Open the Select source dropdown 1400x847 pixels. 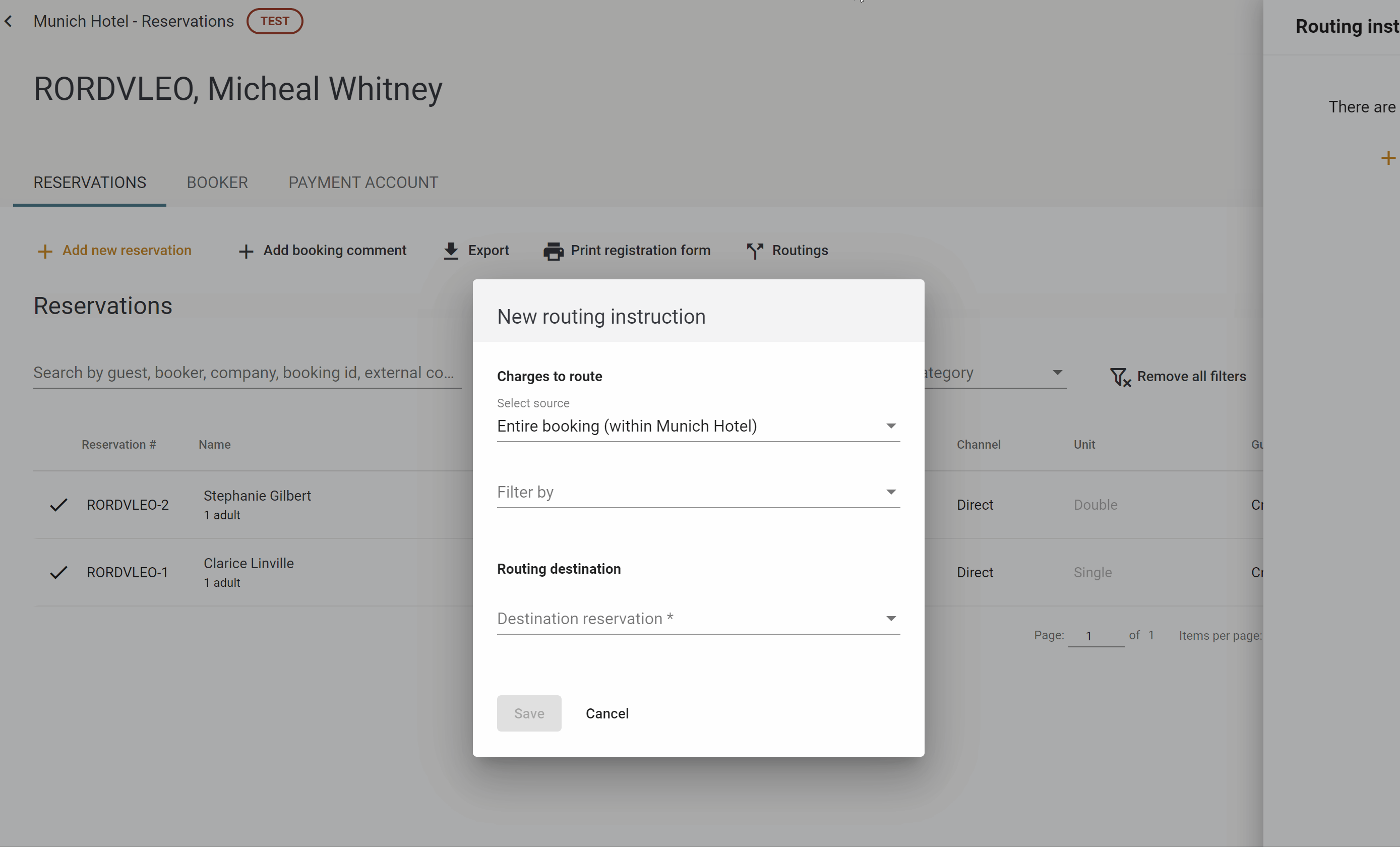point(698,426)
